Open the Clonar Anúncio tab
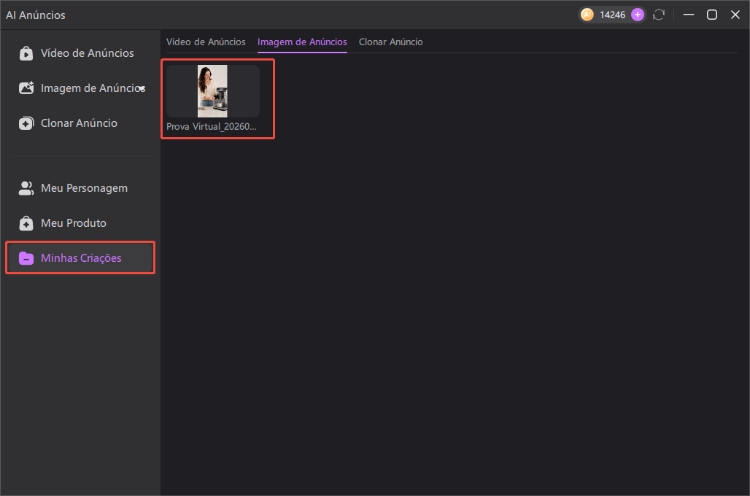 (x=391, y=42)
